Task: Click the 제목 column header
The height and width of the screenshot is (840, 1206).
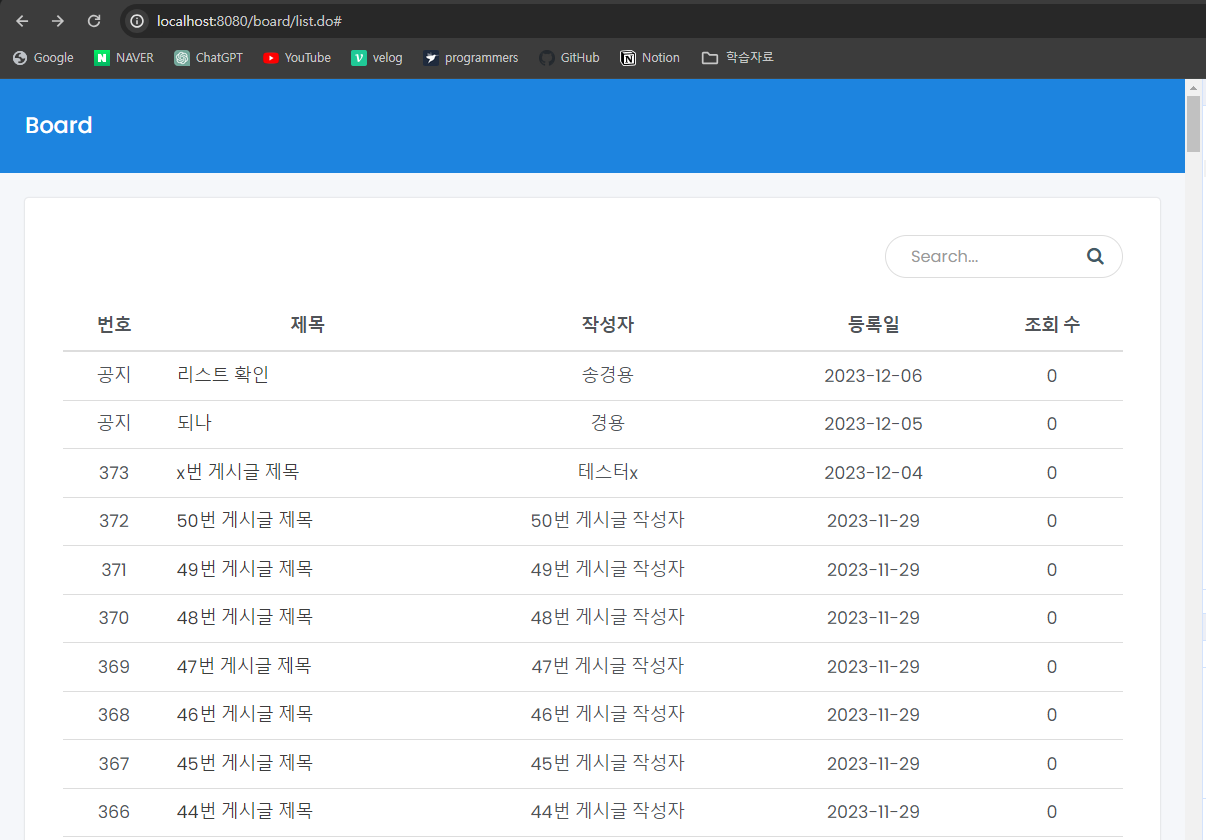Action: coord(308,325)
